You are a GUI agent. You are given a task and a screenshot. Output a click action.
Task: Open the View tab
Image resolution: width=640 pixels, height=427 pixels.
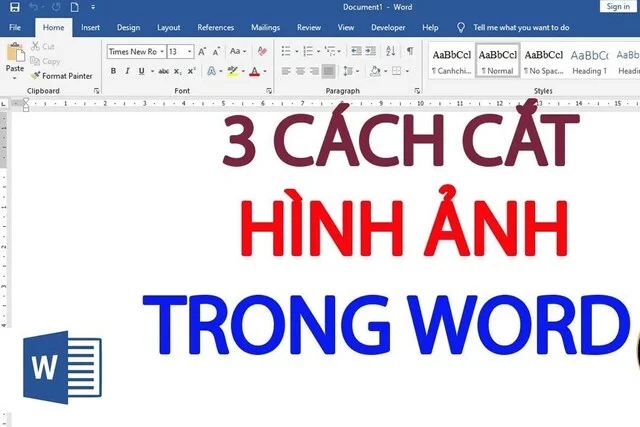pos(346,28)
